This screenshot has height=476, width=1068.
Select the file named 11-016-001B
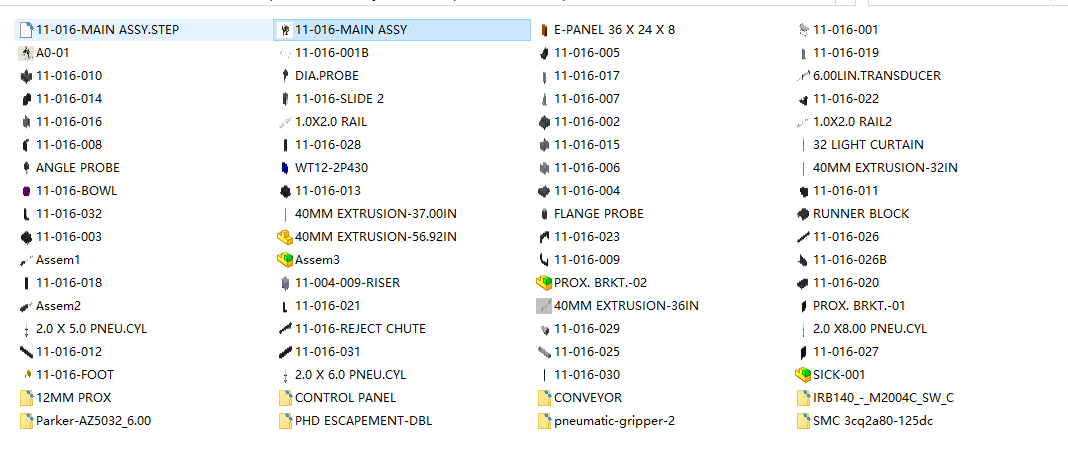click(333, 53)
